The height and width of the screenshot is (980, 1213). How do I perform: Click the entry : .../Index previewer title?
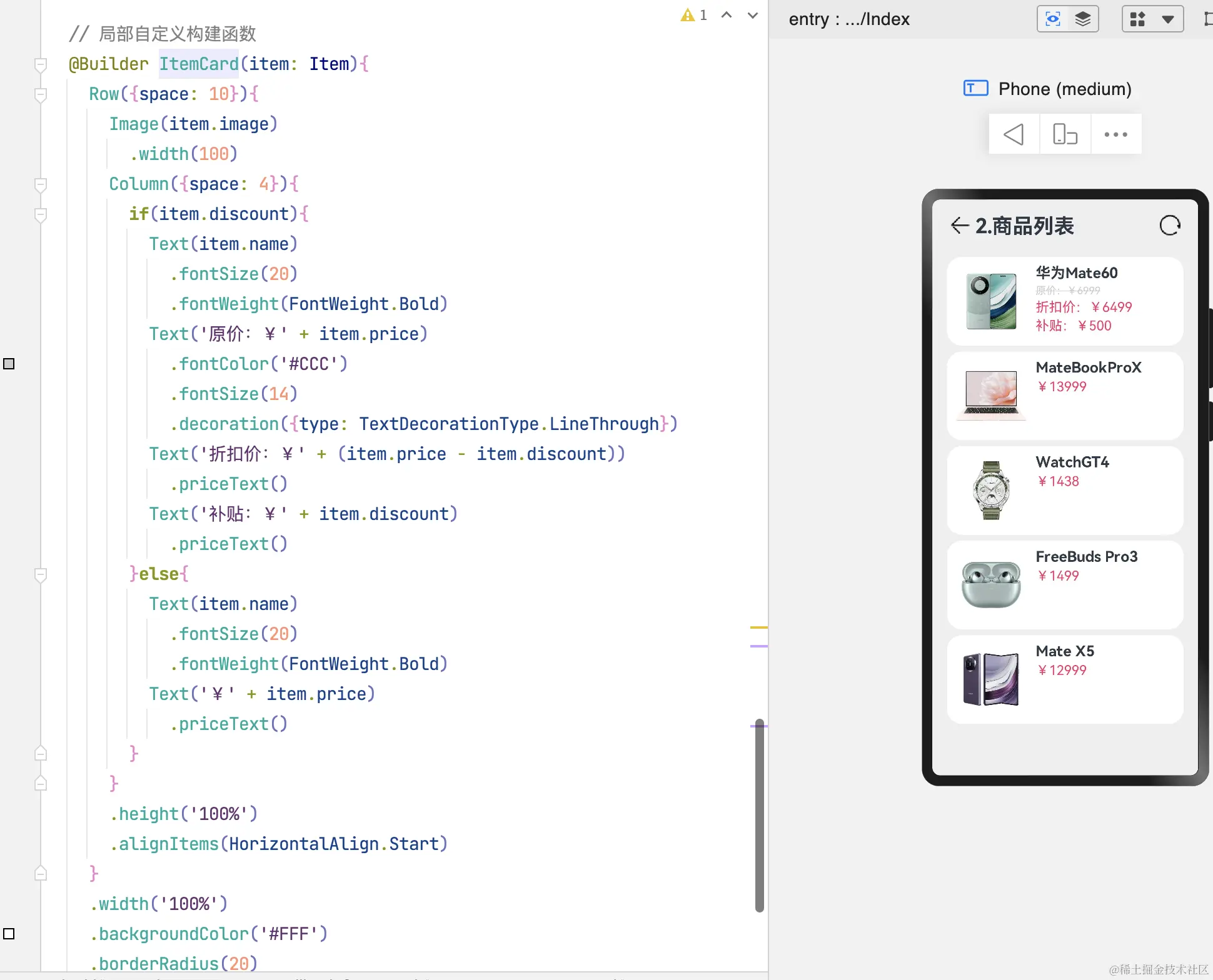pos(849,19)
